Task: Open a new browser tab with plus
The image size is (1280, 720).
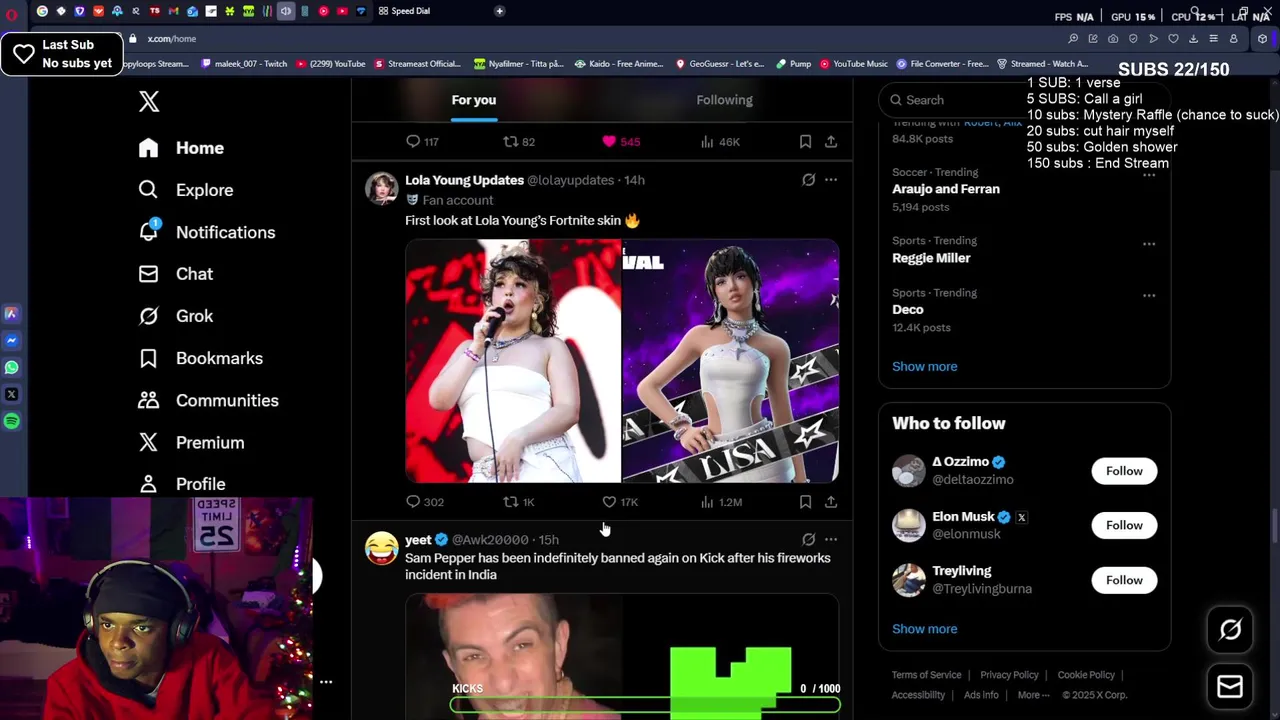Action: pos(500,11)
